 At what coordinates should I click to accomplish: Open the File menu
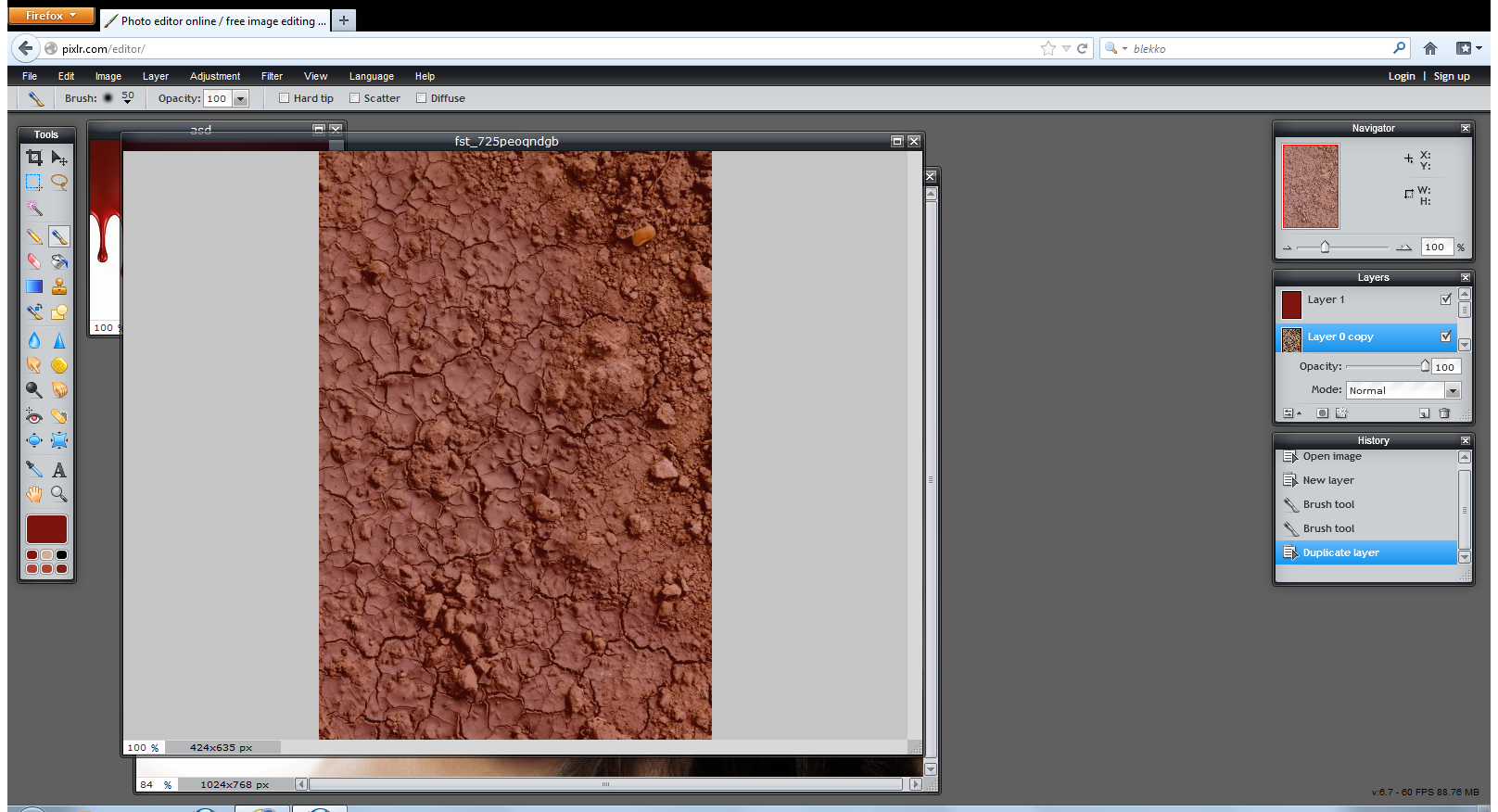click(30, 76)
